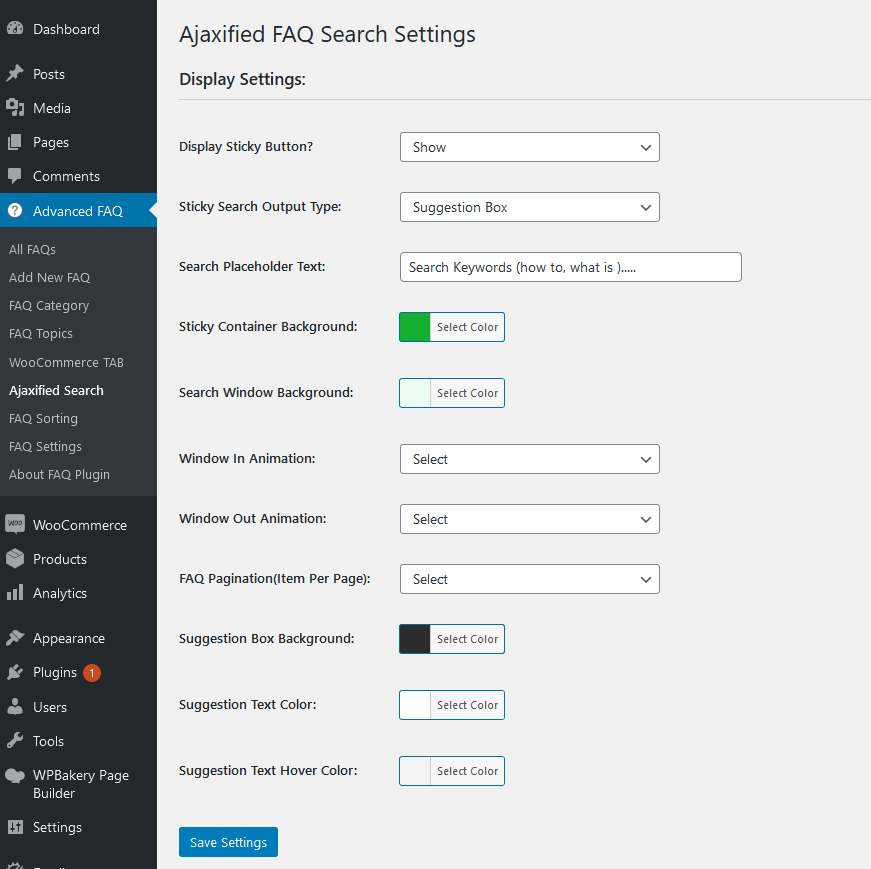Image resolution: width=871 pixels, height=869 pixels.
Task: Click the Dashboard gauge icon
Action: pos(15,28)
